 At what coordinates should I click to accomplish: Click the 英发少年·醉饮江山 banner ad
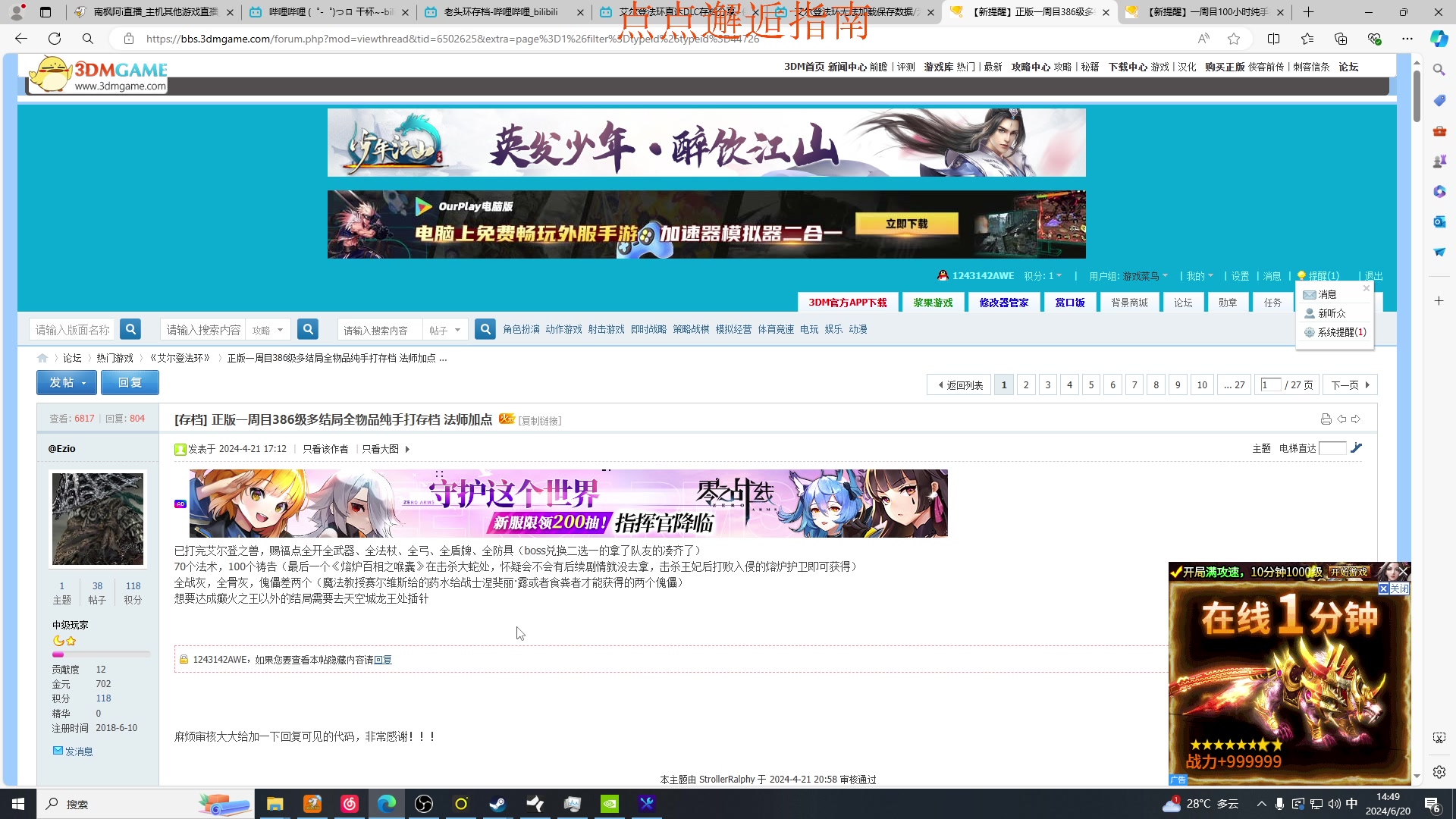tap(706, 143)
